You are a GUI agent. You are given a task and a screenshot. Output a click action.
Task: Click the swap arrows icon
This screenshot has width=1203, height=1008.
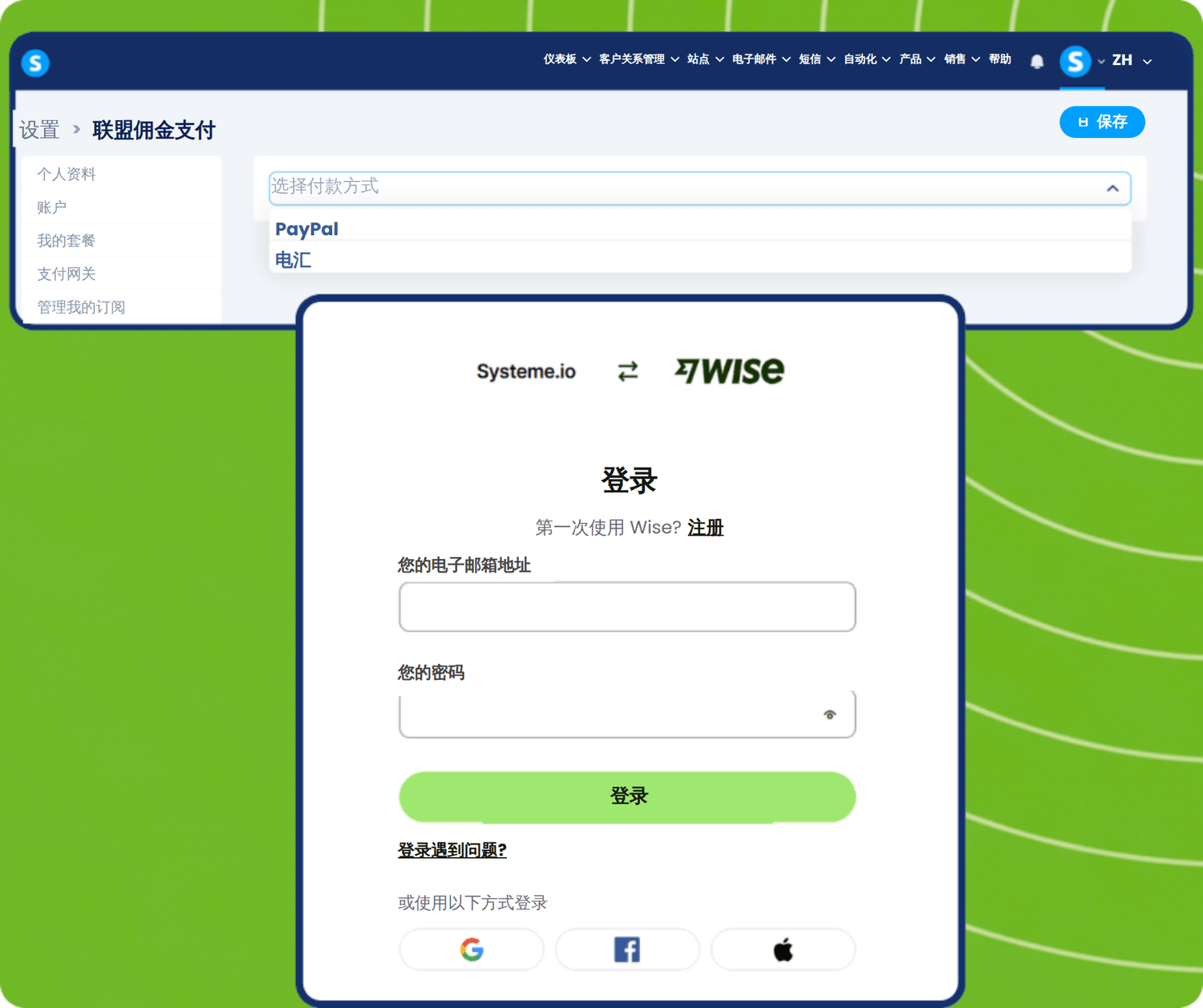[628, 371]
